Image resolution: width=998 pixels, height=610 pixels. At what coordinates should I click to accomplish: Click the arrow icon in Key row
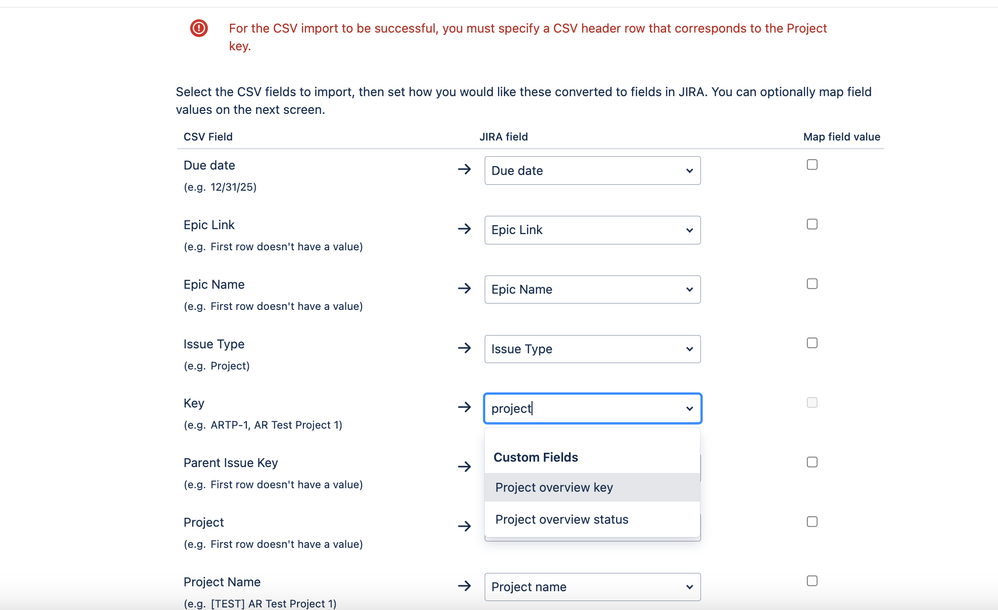point(465,408)
